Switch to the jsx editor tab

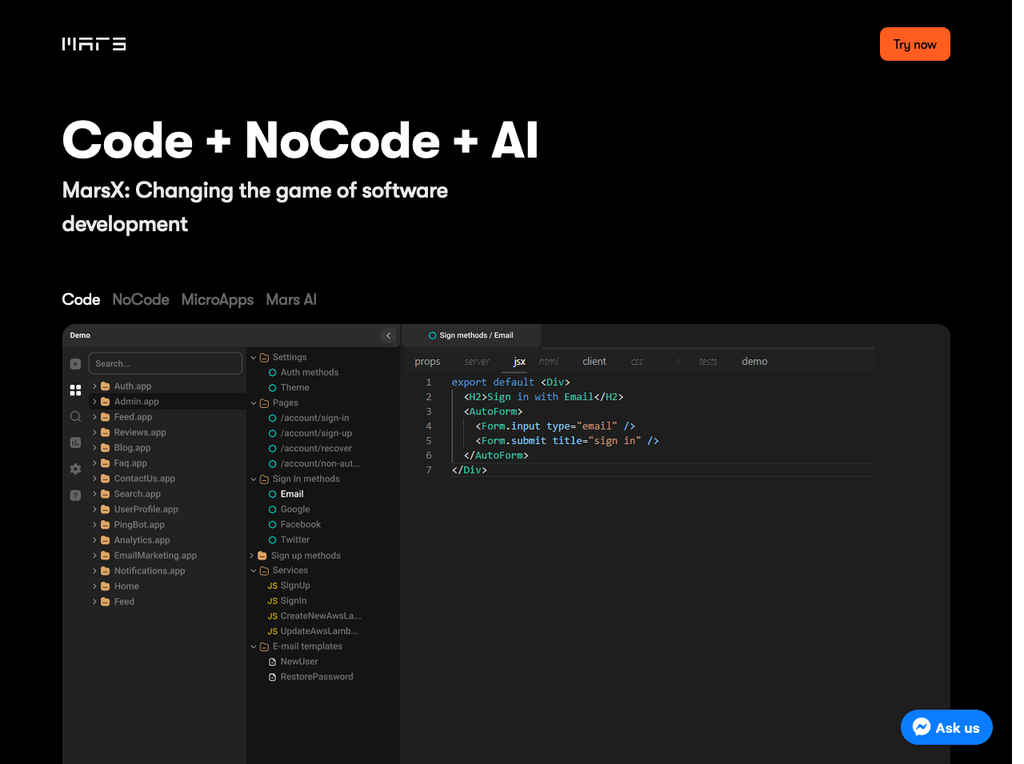tap(519, 362)
